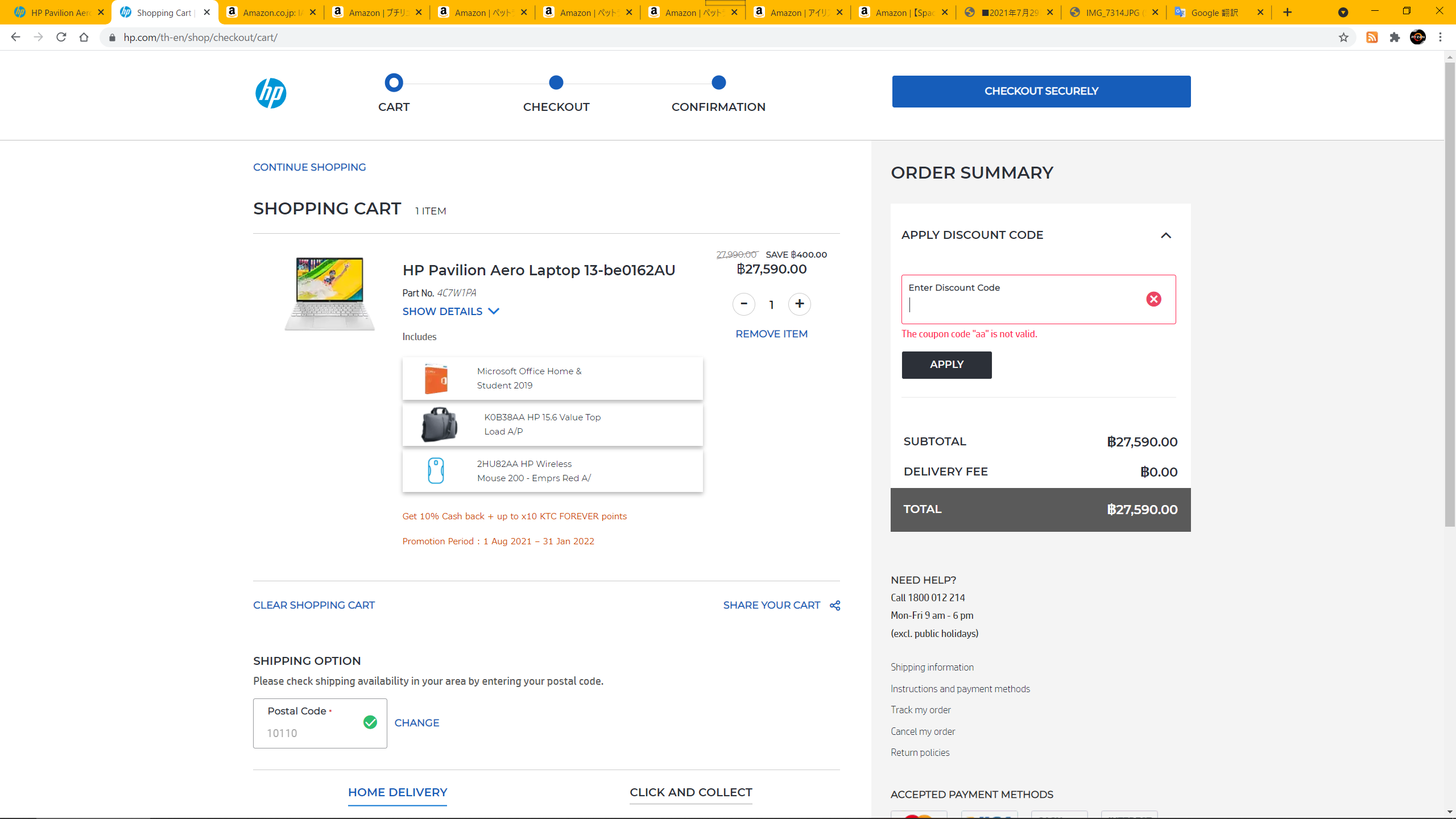Screen dimensions: 1456x819
Task: Bookmark this page with star icon
Action: point(1343,38)
